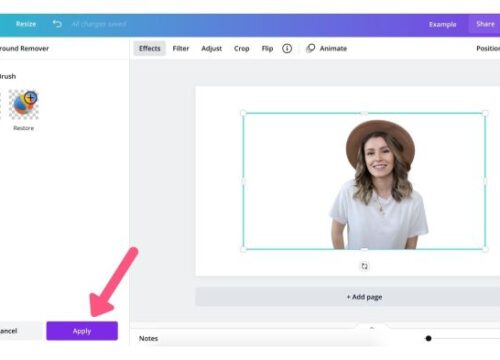This screenshot has width=500, height=360.
Task: Select the Crop option
Action: pyautogui.click(x=242, y=48)
